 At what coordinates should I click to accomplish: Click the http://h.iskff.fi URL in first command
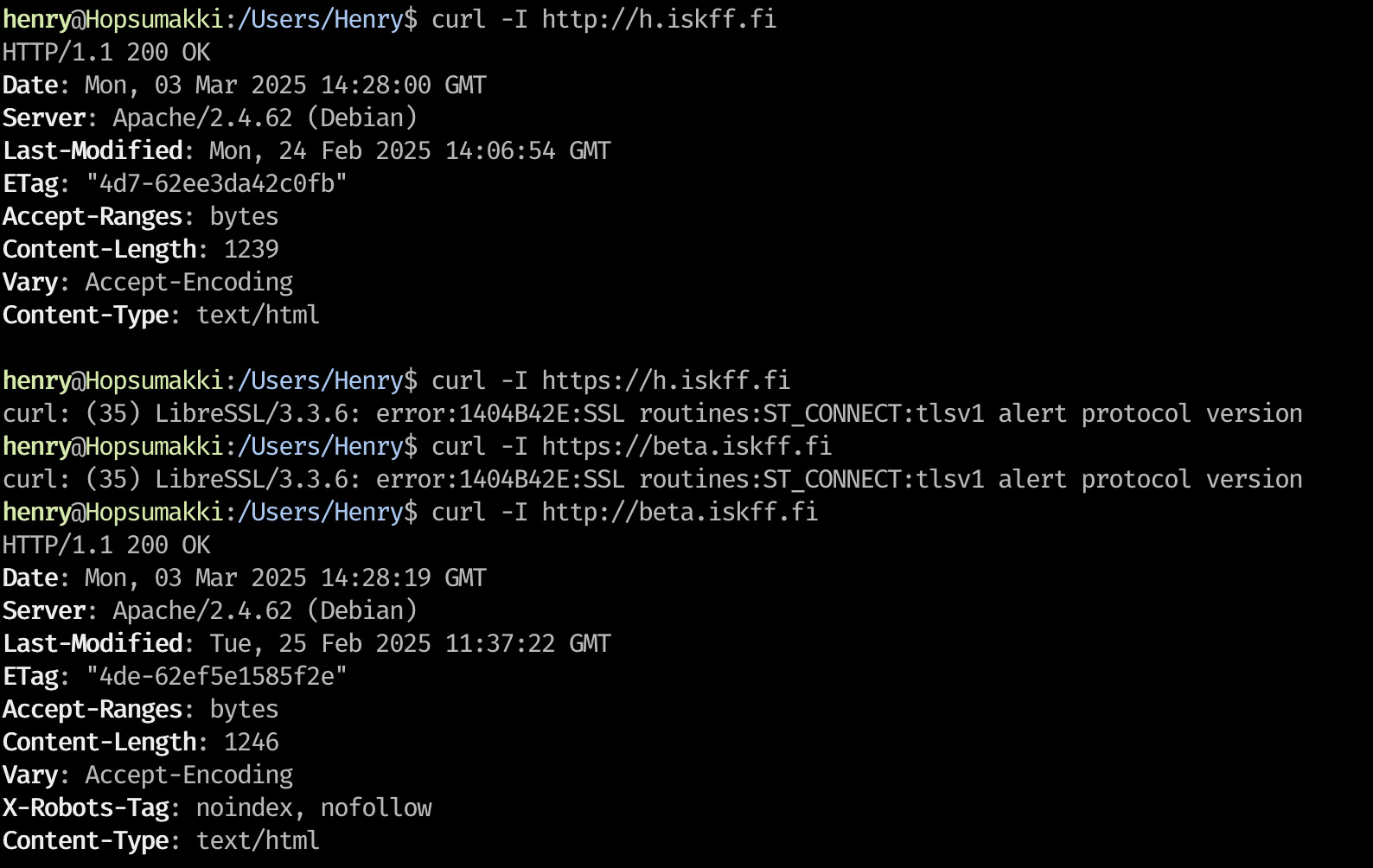(659, 19)
